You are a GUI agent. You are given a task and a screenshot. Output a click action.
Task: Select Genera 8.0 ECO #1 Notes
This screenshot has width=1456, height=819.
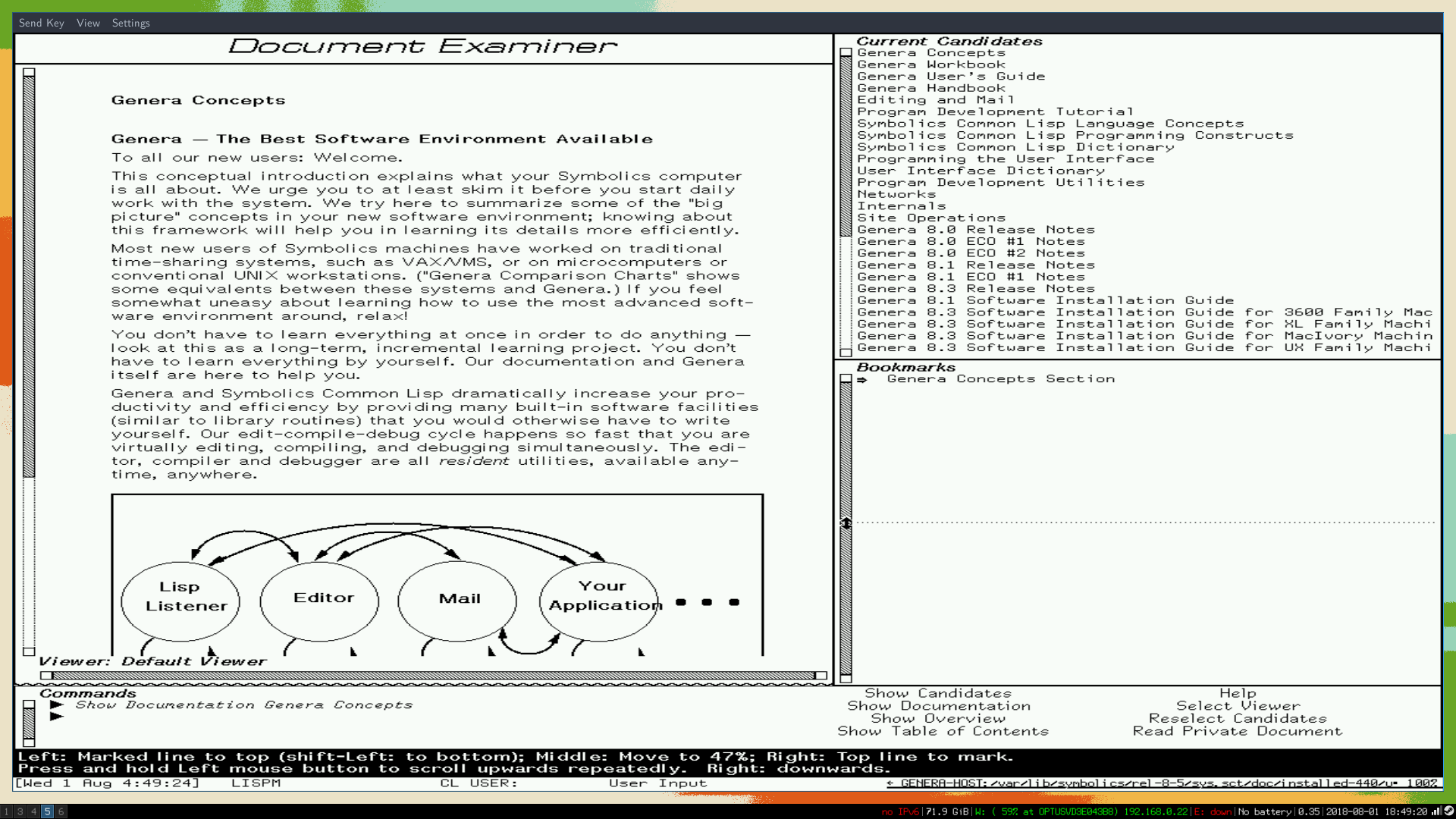(x=971, y=242)
